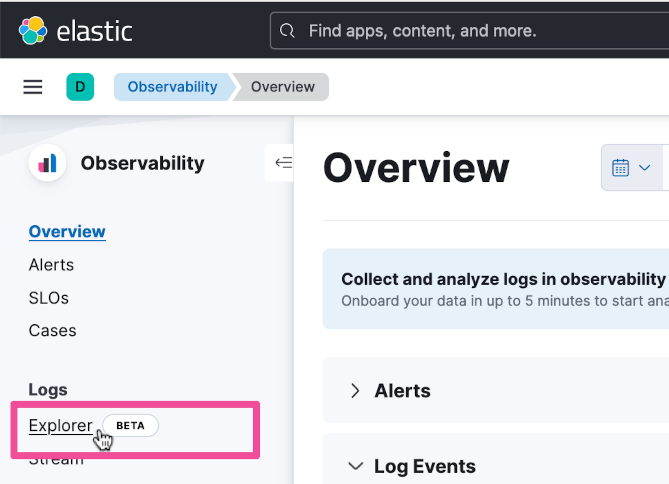Expand the Alerts section
Screen dimensions: 669x484
[355, 391]
